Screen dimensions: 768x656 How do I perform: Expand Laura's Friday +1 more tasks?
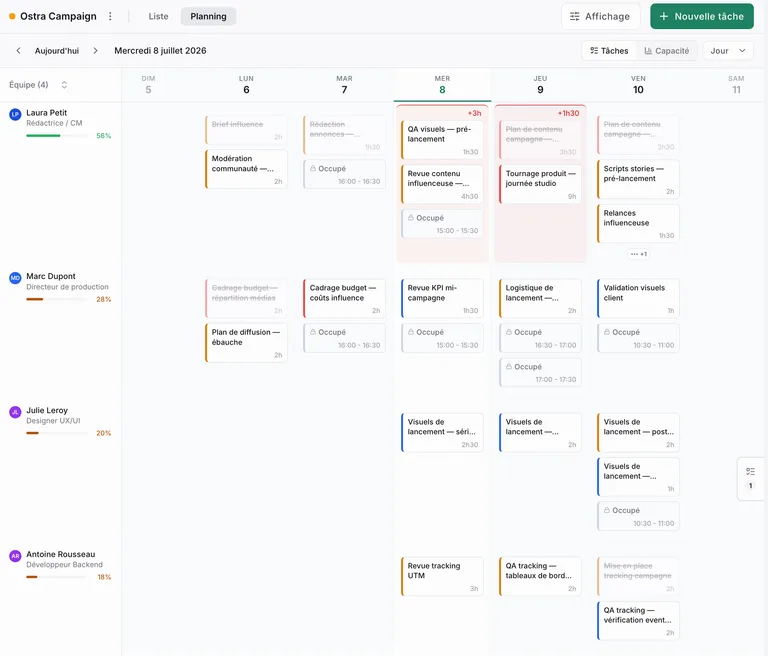[x=639, y=254]
